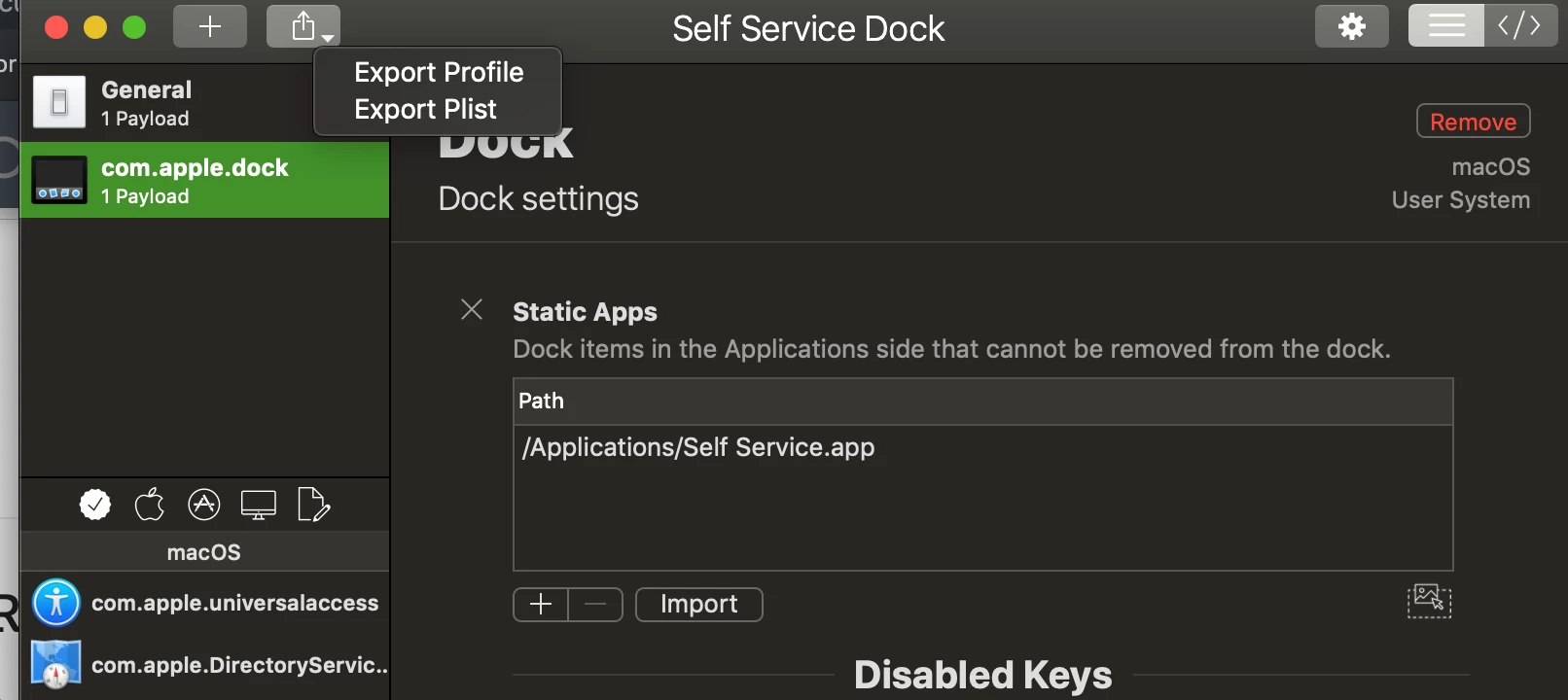Switch to the source code view
Image resolution: width=1568 pixels, height=700 pixels.
pyautogui.click(x=1520, y=26)
